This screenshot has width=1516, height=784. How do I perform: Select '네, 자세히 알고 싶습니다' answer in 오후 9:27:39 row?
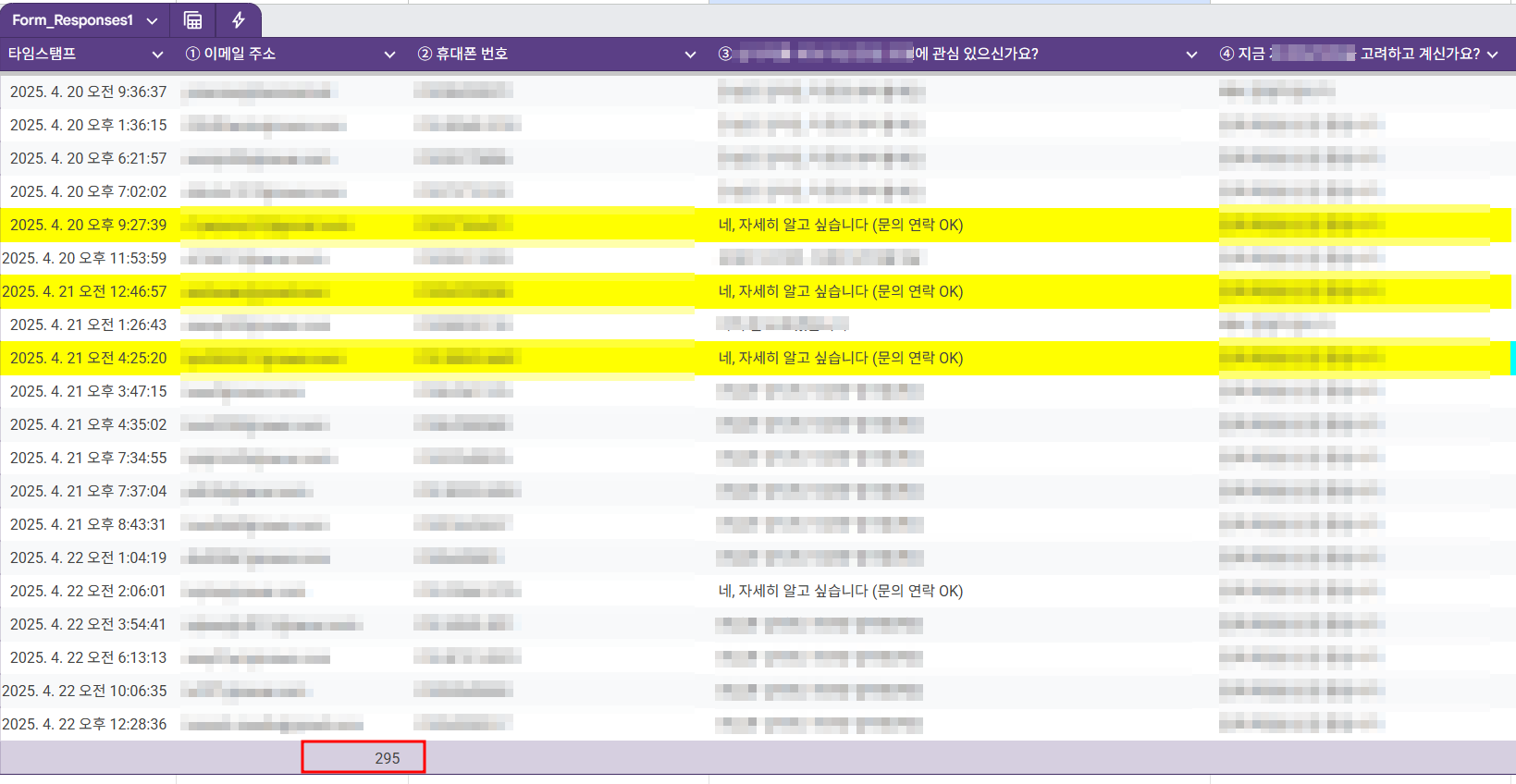(841, 225)
